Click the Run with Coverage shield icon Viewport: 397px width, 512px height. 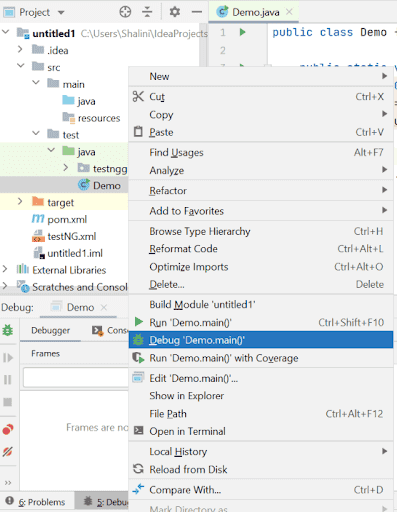[x=138, y=358]
